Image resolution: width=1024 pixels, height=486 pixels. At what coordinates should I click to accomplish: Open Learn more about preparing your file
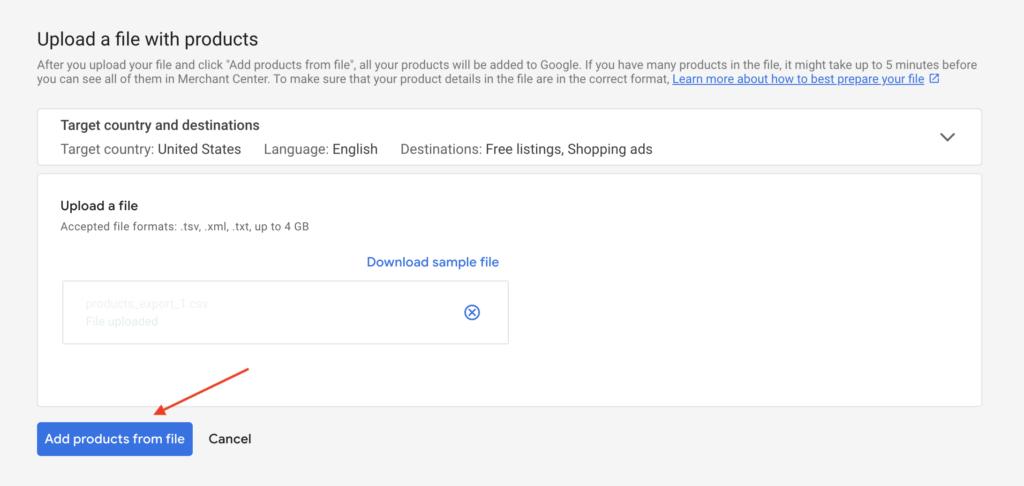tap(798, 79)
